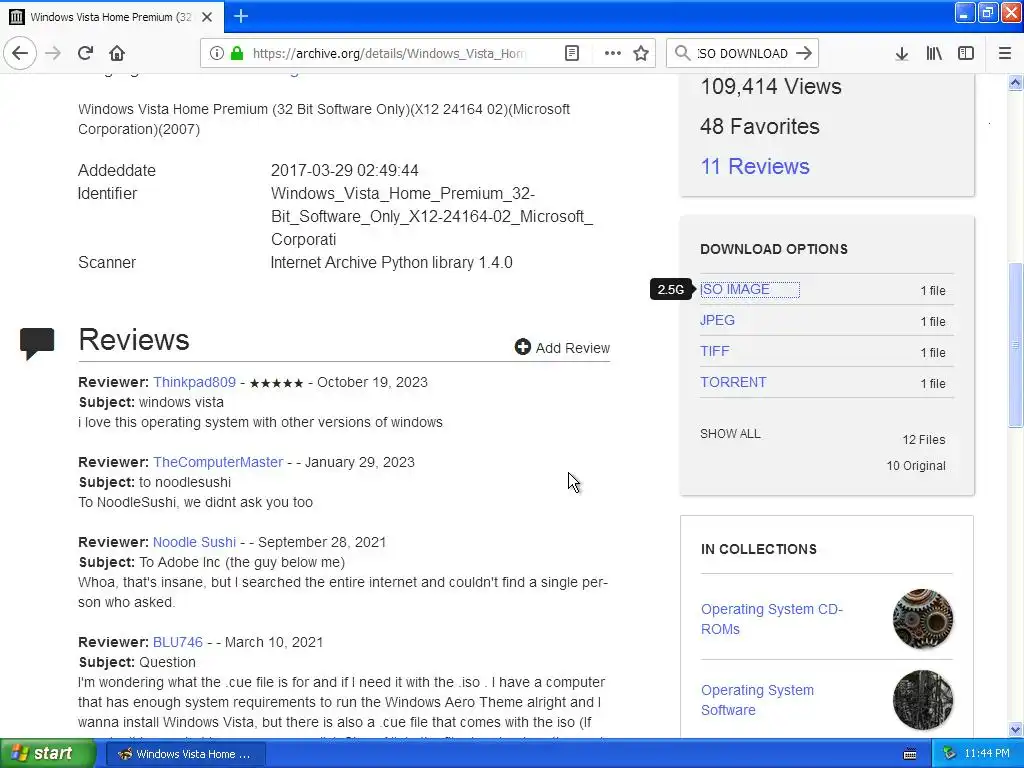Click Add Review text
Screen dimensions: 1024x768
click(x=573, y=348)
